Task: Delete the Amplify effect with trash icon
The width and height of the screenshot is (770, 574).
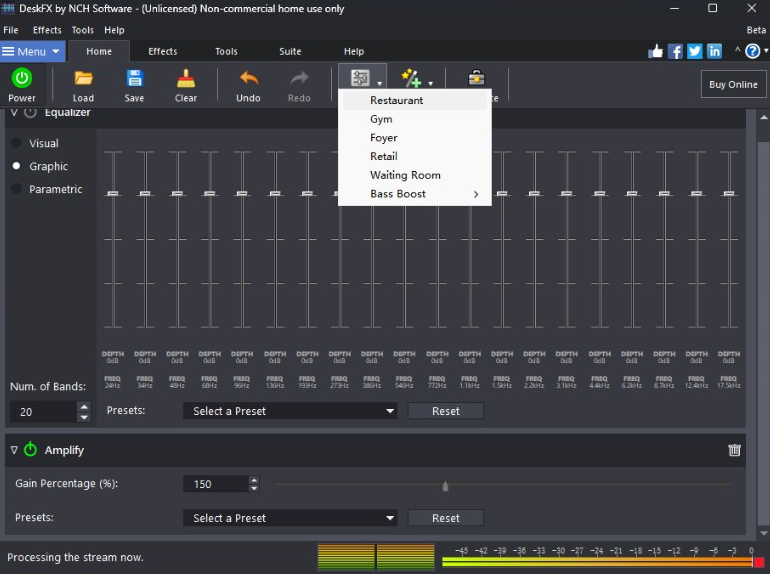Action: [735, 450]
